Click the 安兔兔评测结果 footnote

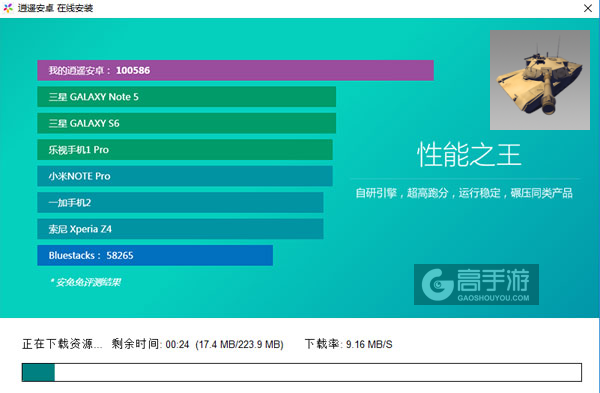(x=85, y=282)
